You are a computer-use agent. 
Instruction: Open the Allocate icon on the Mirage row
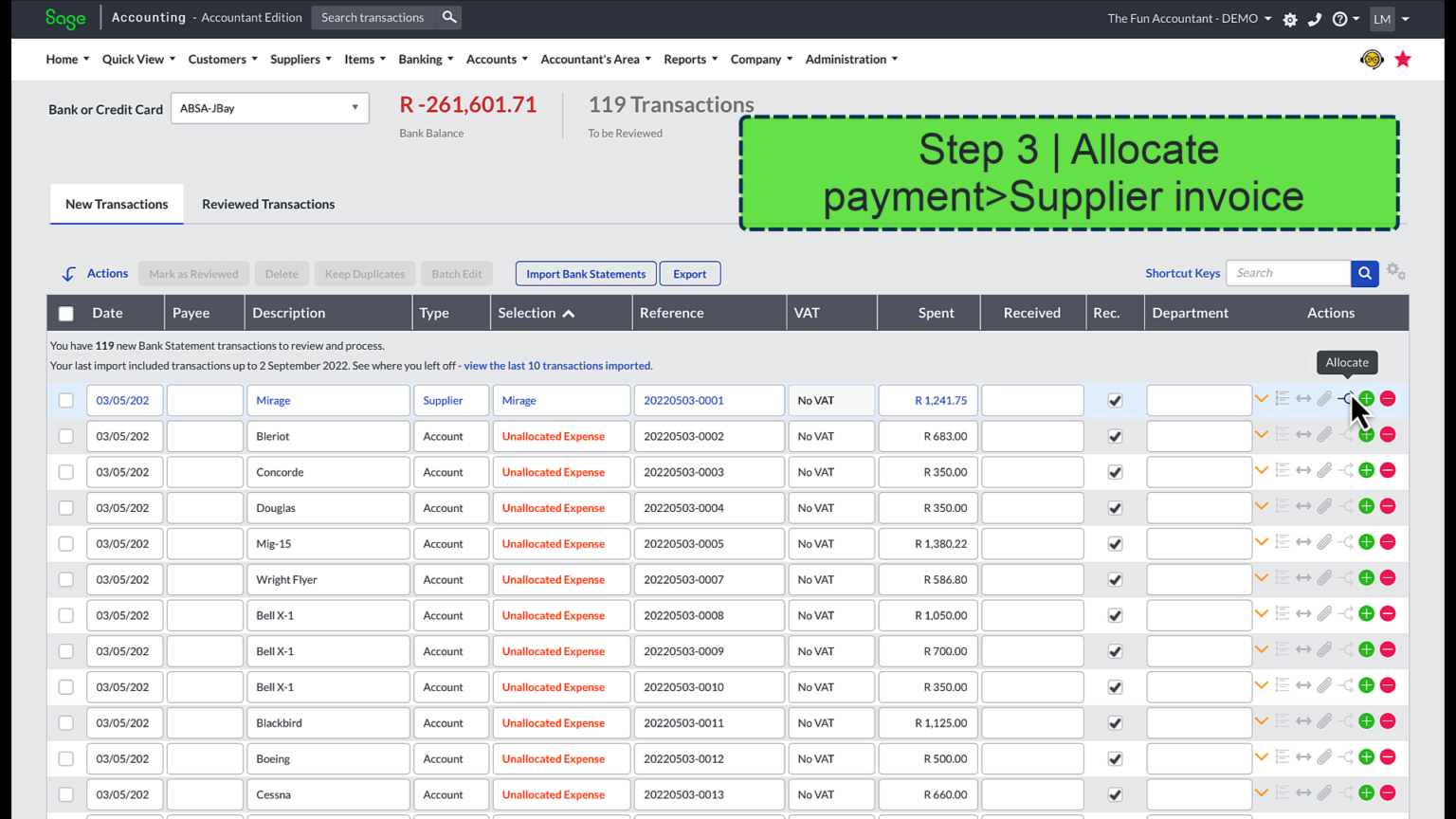(1346, 398)
